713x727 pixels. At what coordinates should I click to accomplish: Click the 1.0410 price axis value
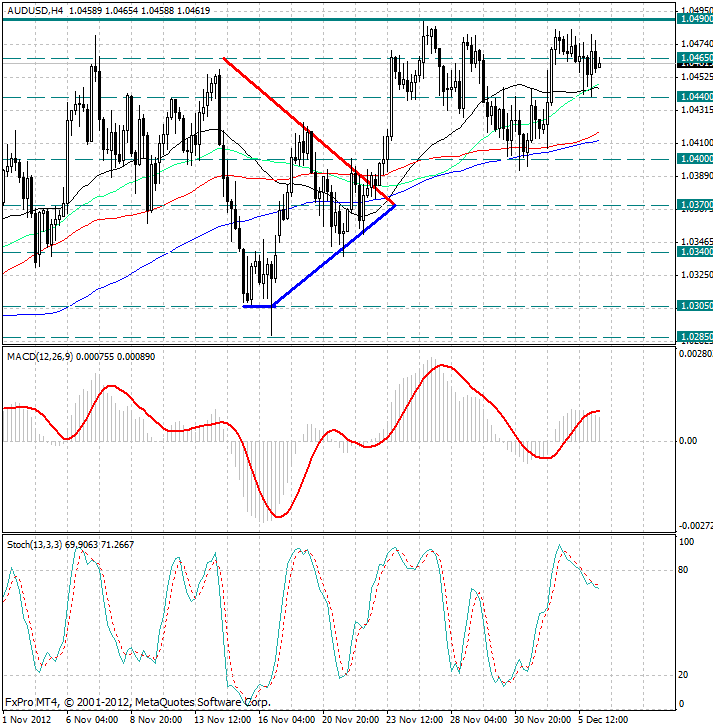697,142
